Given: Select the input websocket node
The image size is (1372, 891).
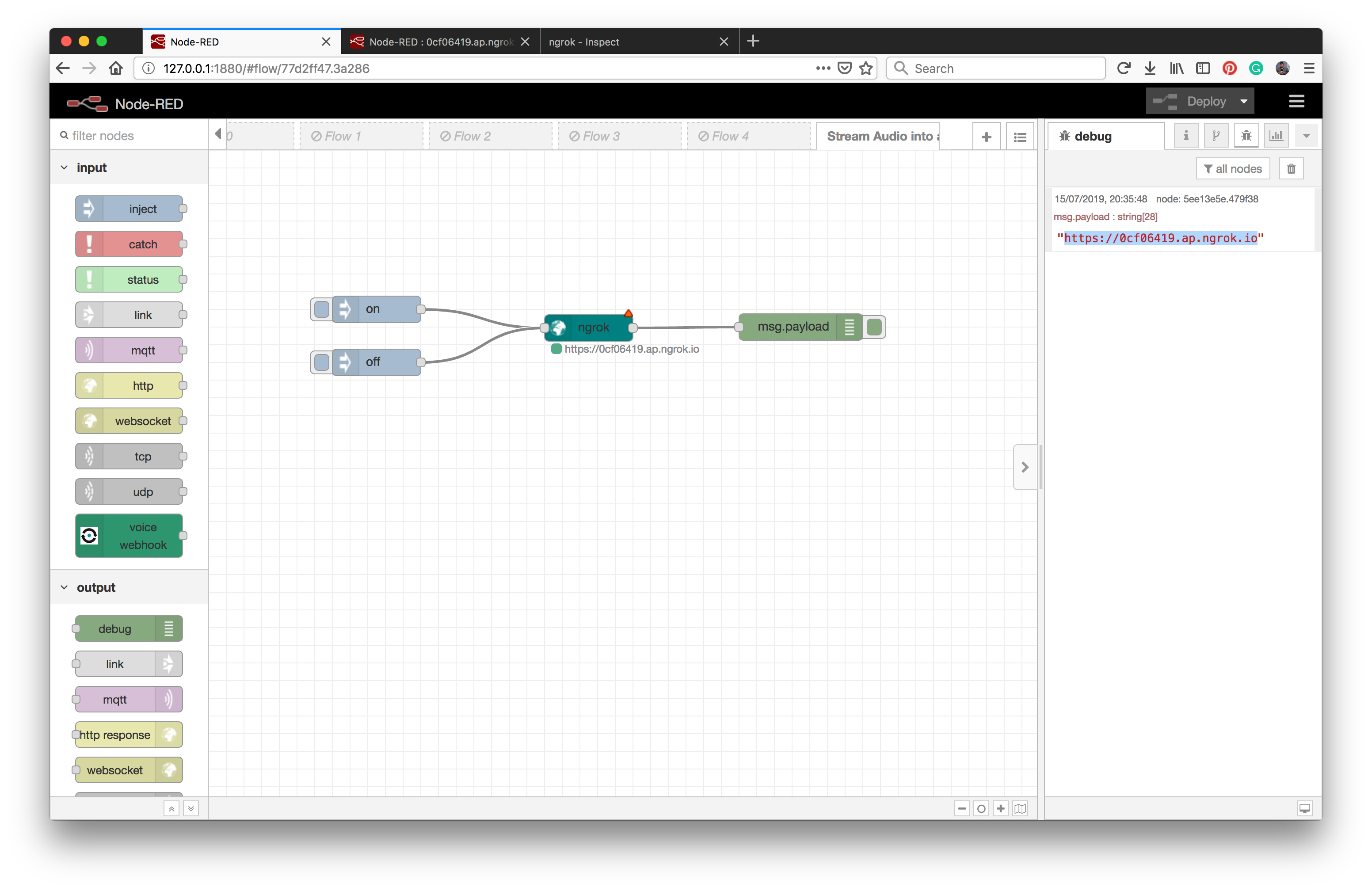Looking at the screenshot, I should pos(129,421).
